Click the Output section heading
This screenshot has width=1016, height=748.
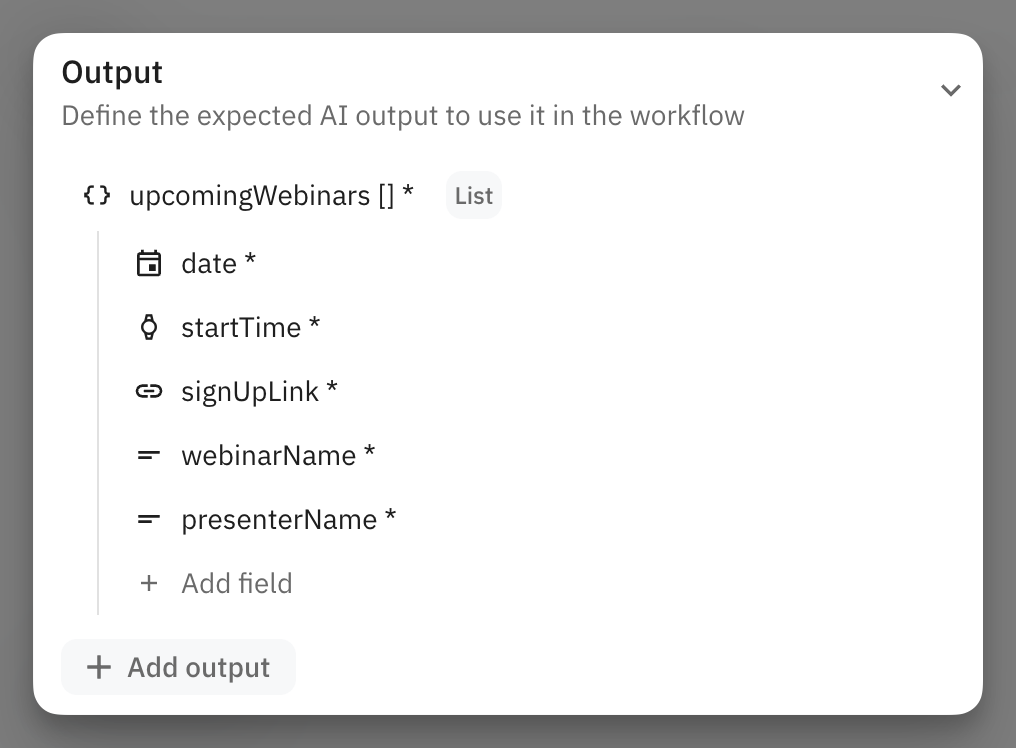[111, 71]
